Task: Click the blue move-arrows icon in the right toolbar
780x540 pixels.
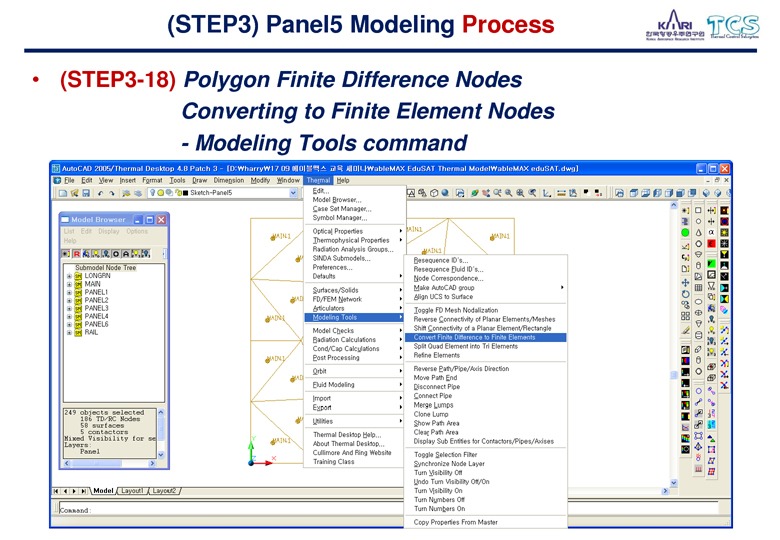Action: click(685, 282)
